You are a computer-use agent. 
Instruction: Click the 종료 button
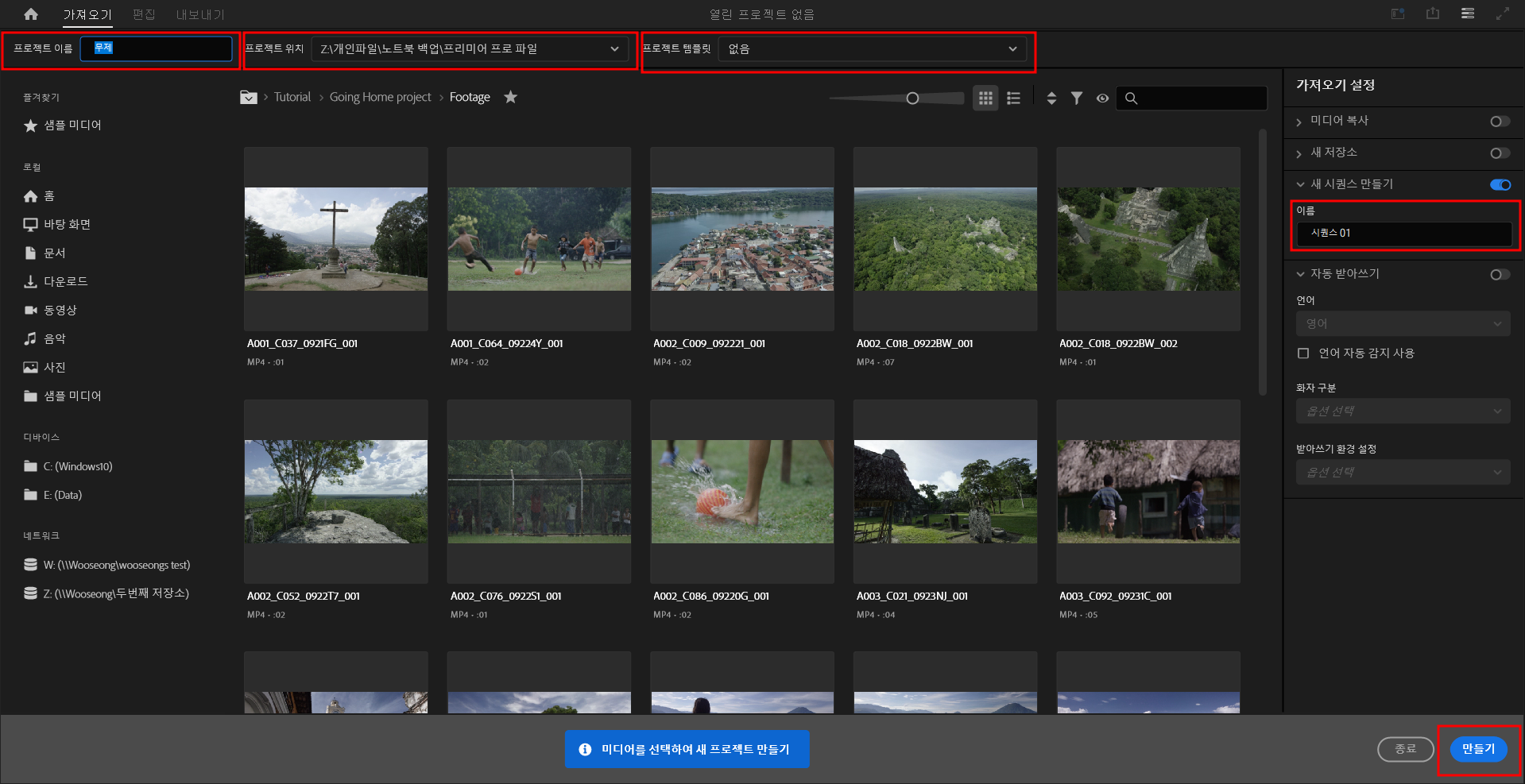(x=1405, y=749)
